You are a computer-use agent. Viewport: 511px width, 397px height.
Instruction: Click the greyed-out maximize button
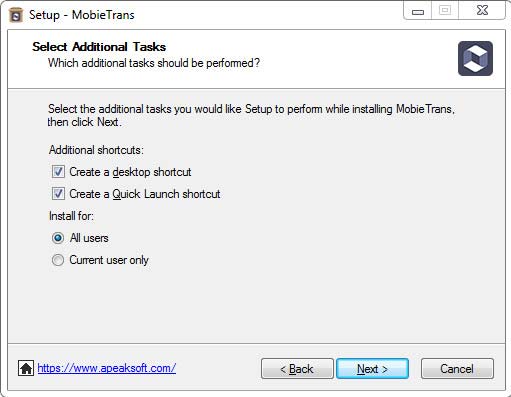[x=445, y=11]
